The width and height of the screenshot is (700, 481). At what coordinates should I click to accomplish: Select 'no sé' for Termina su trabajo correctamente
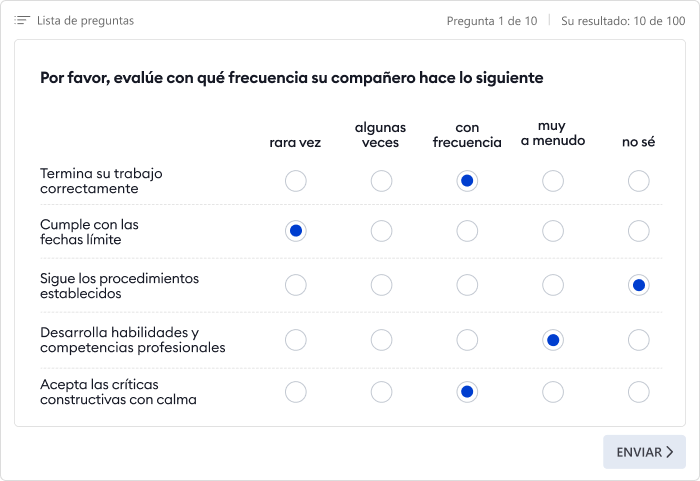[638, 181]
